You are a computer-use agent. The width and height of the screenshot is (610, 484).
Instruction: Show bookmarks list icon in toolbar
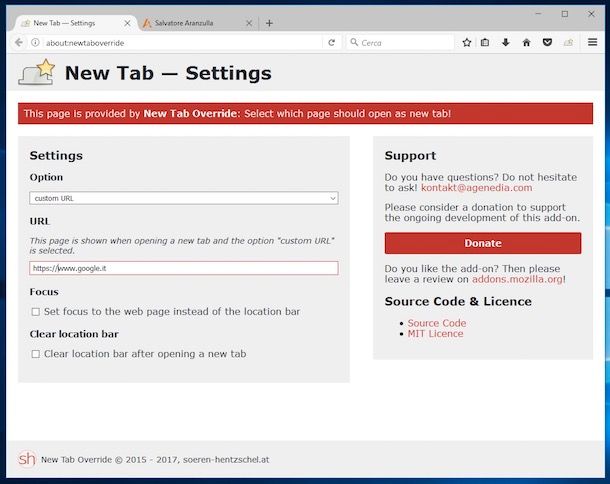[485, 42]
